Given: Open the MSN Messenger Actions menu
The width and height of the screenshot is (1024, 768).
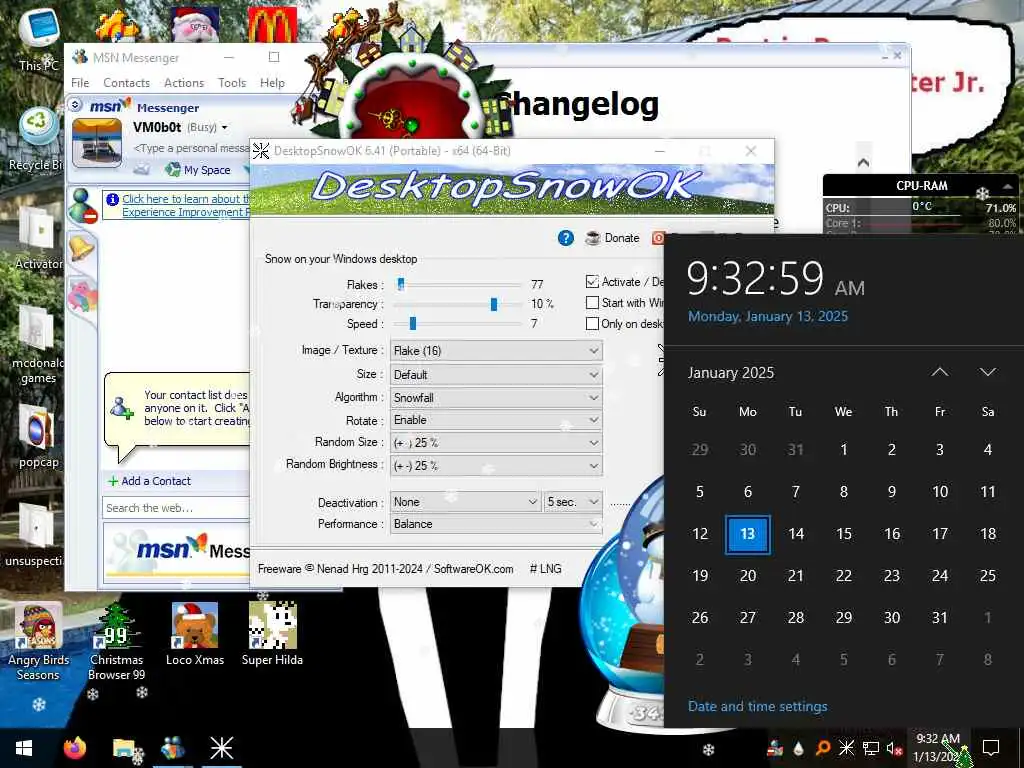Looking at the screenshot, I should pyautogui.click(x=184, y=83).
